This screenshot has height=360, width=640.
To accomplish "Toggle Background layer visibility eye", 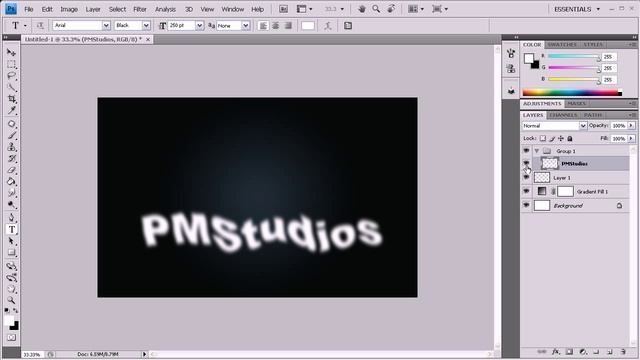I will pos(526,205).
